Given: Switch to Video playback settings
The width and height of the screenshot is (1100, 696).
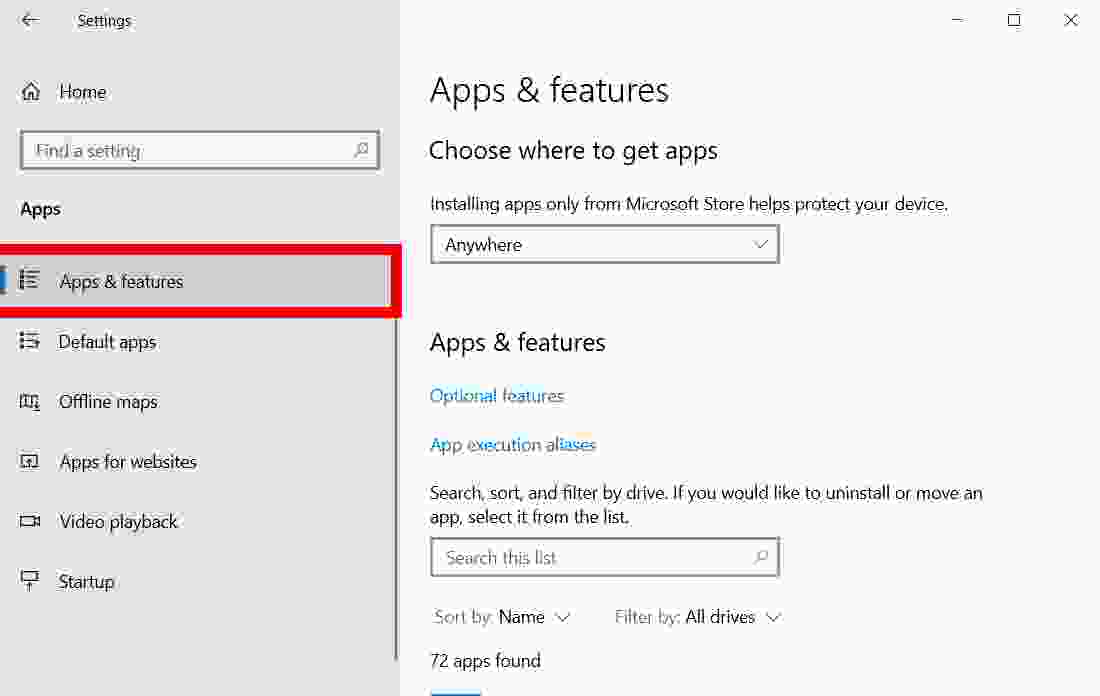Looking at the screenshot, I should coord(118,522).
